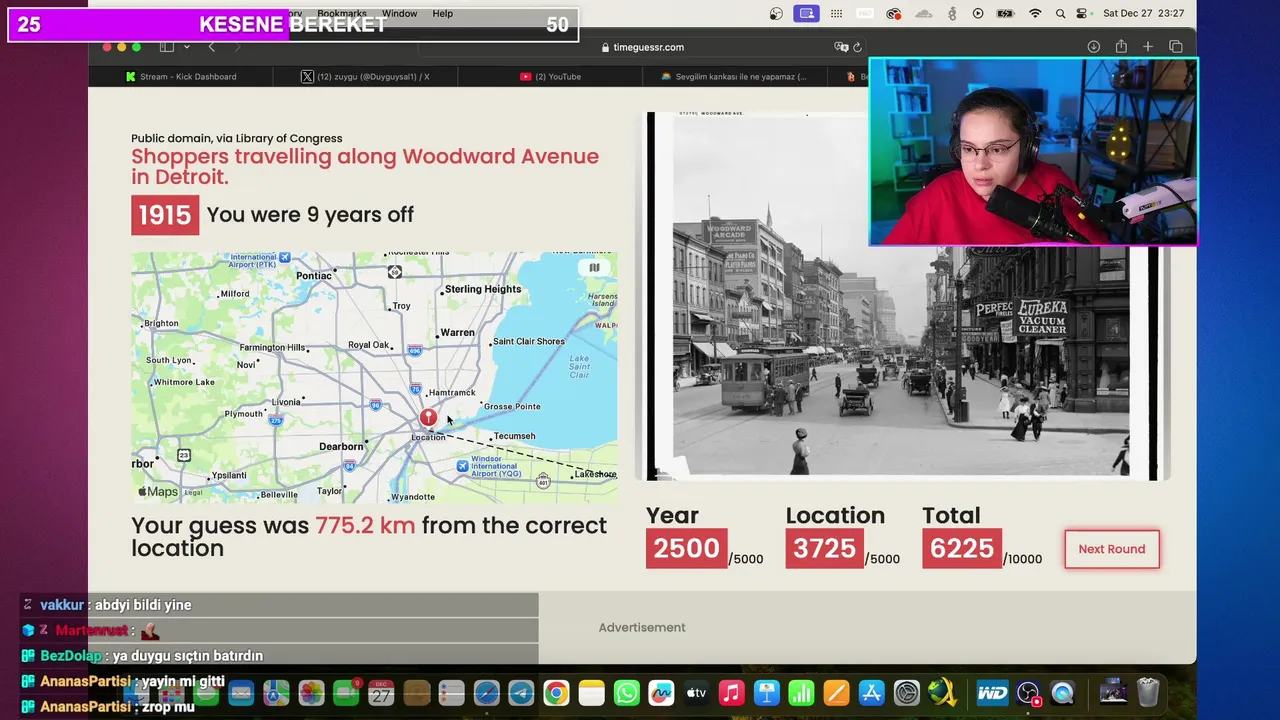The image size is (1280, 720).
Task: Expand the sidebar dropdown chevron
Action: click(186, 47)
